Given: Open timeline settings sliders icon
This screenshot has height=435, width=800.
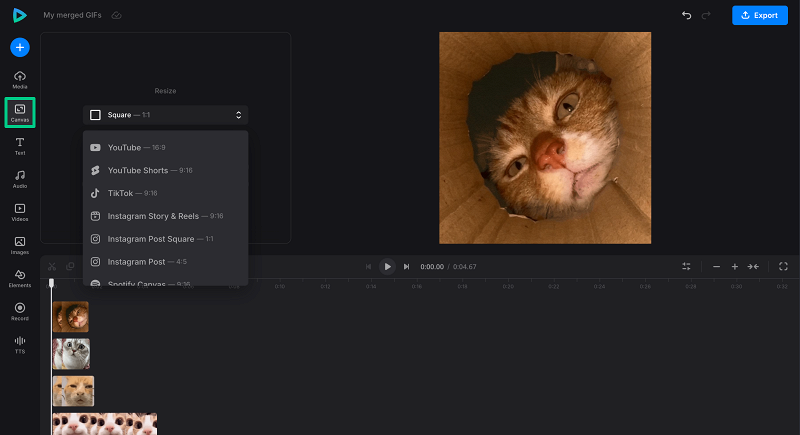Looking at the screenshot, I should [x=686, y=267].
